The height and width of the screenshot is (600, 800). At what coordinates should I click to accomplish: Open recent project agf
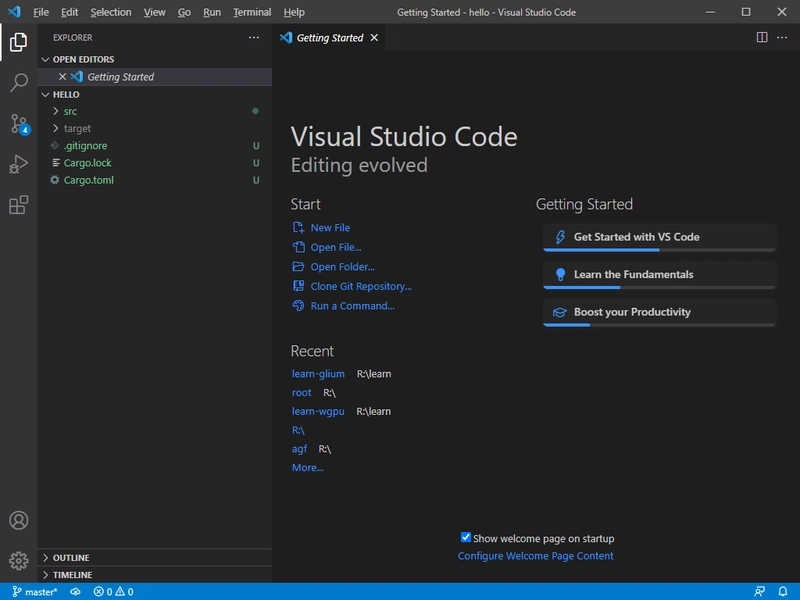tap(299, 449)
